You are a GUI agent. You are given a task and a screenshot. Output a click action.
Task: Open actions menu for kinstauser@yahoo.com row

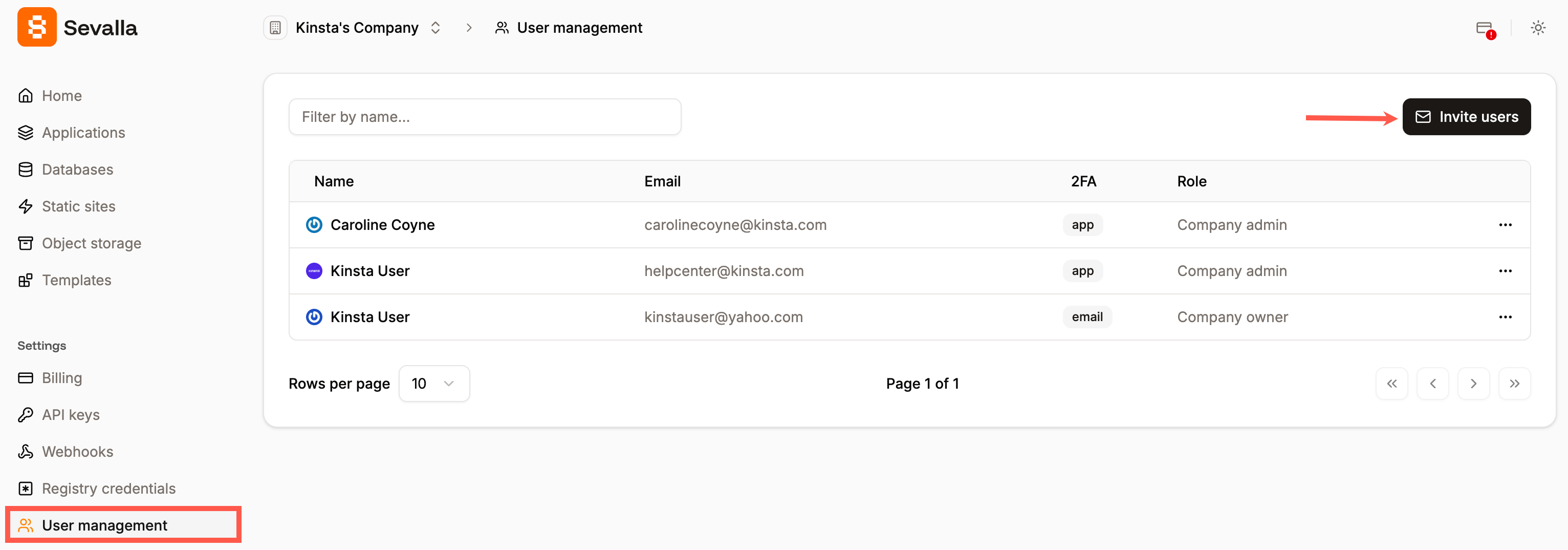1506,316
